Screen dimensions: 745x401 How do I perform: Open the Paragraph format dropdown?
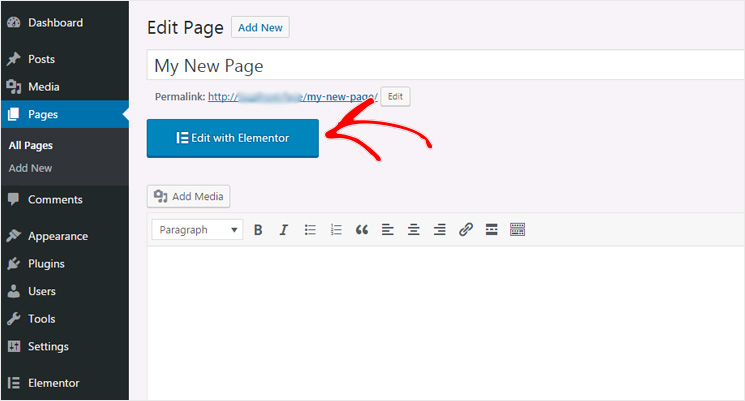[x=197, y=230]
